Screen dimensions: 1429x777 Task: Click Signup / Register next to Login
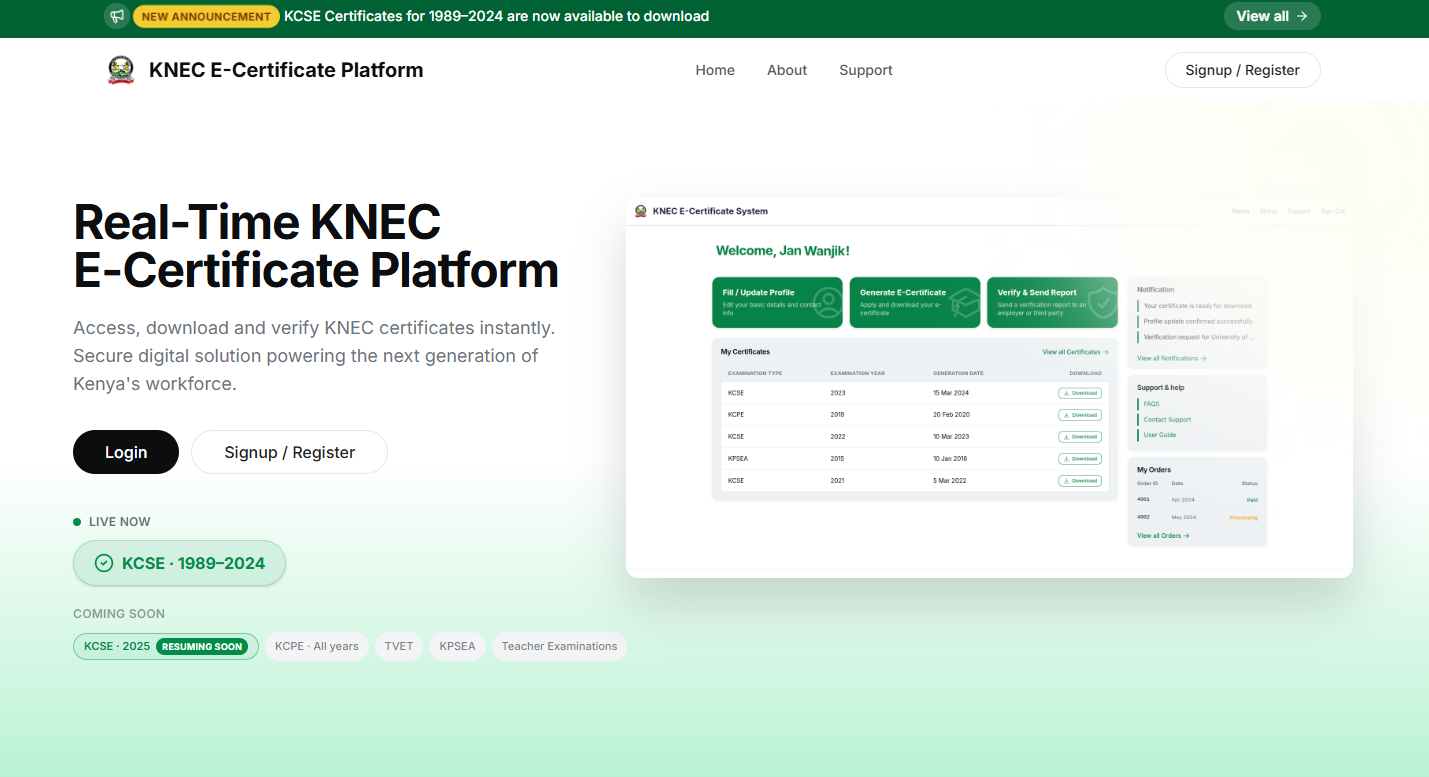point(289,452)
